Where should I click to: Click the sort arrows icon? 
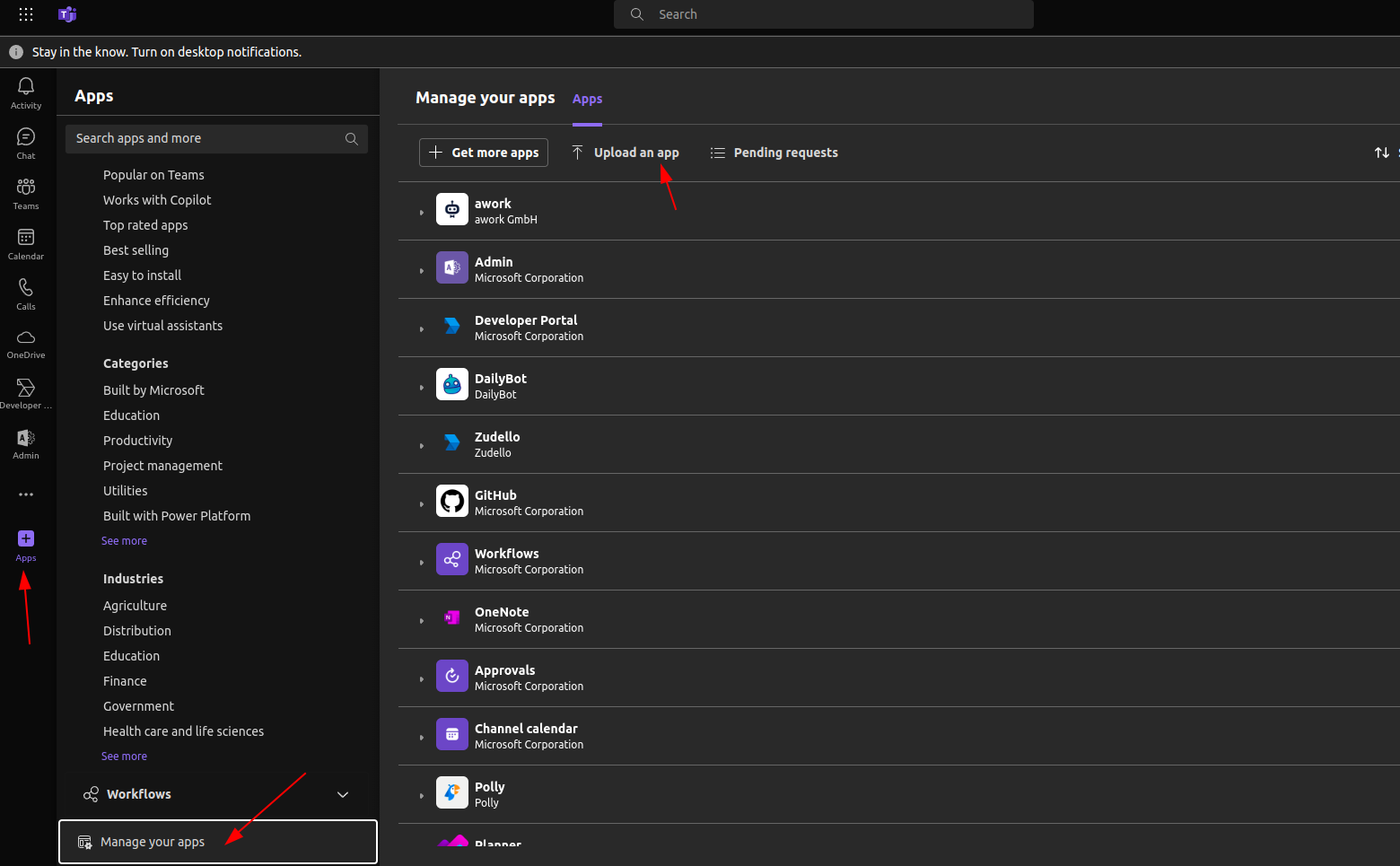point(1382,153)
